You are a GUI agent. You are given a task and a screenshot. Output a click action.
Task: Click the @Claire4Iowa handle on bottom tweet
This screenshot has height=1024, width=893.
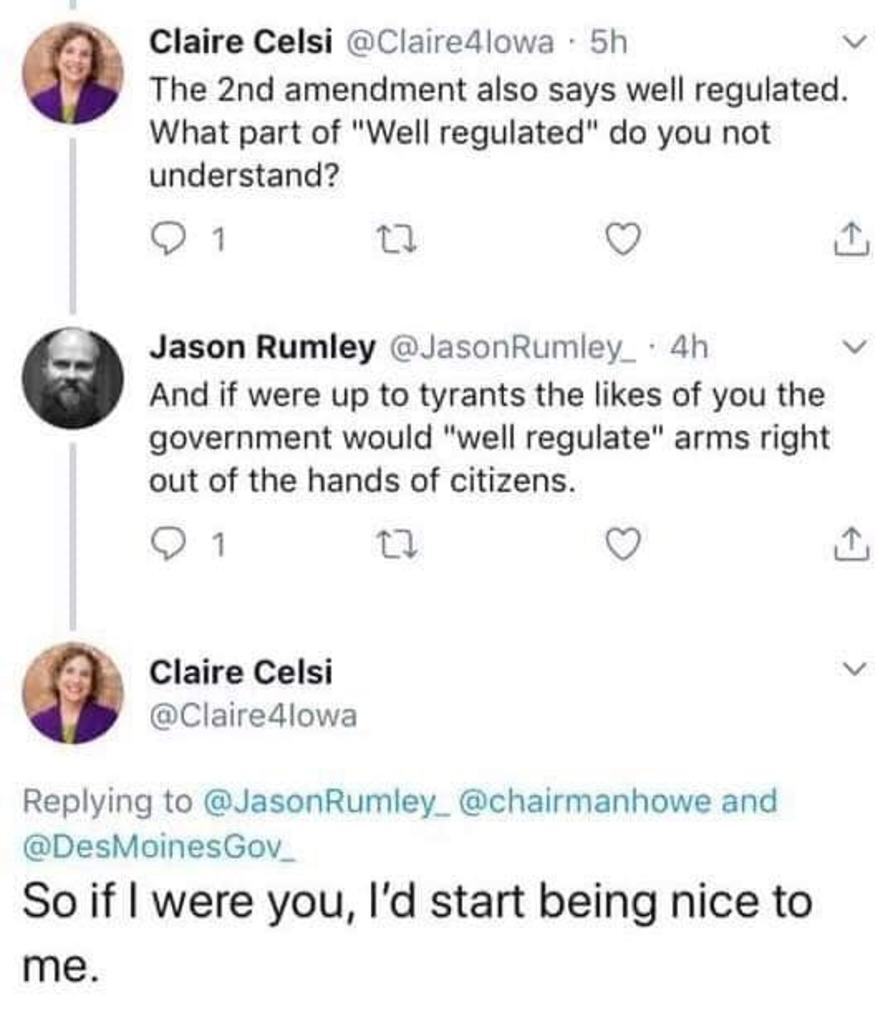(x=252, y=716)
